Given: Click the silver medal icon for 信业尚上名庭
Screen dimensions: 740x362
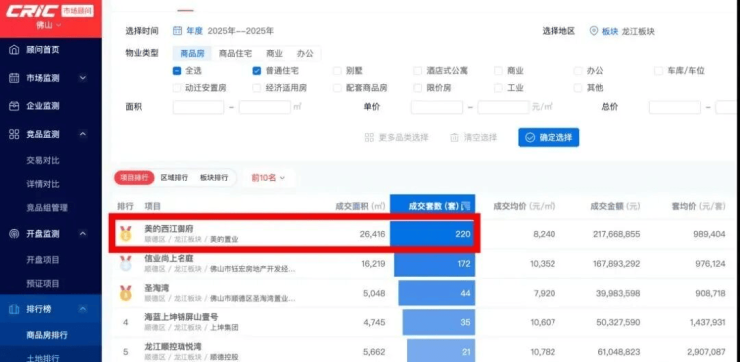Looking at the screenshot, I should pos(126,263).
